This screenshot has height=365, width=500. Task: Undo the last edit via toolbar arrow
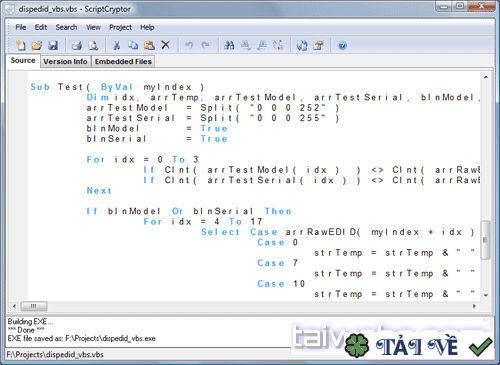(189, 45)
